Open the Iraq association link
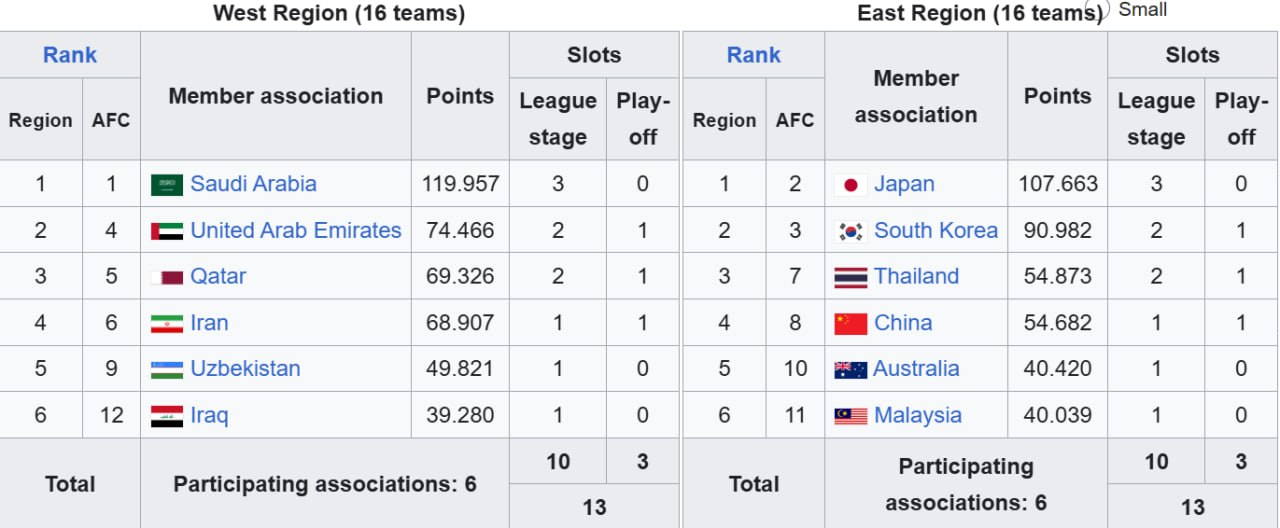1280x528 pixels. pos(209,415)
